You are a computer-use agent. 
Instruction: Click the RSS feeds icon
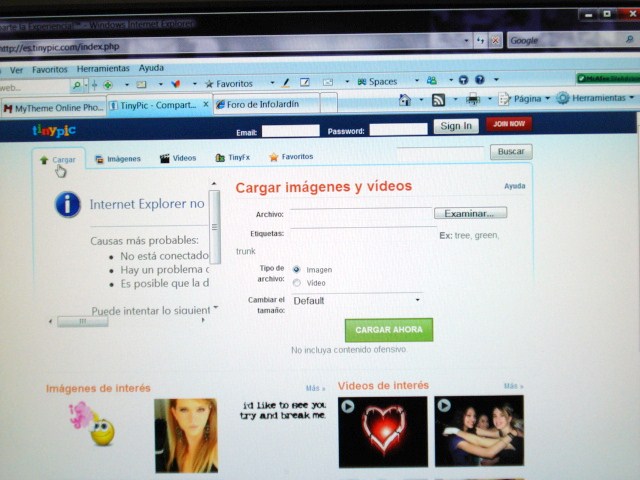(438, 99)
